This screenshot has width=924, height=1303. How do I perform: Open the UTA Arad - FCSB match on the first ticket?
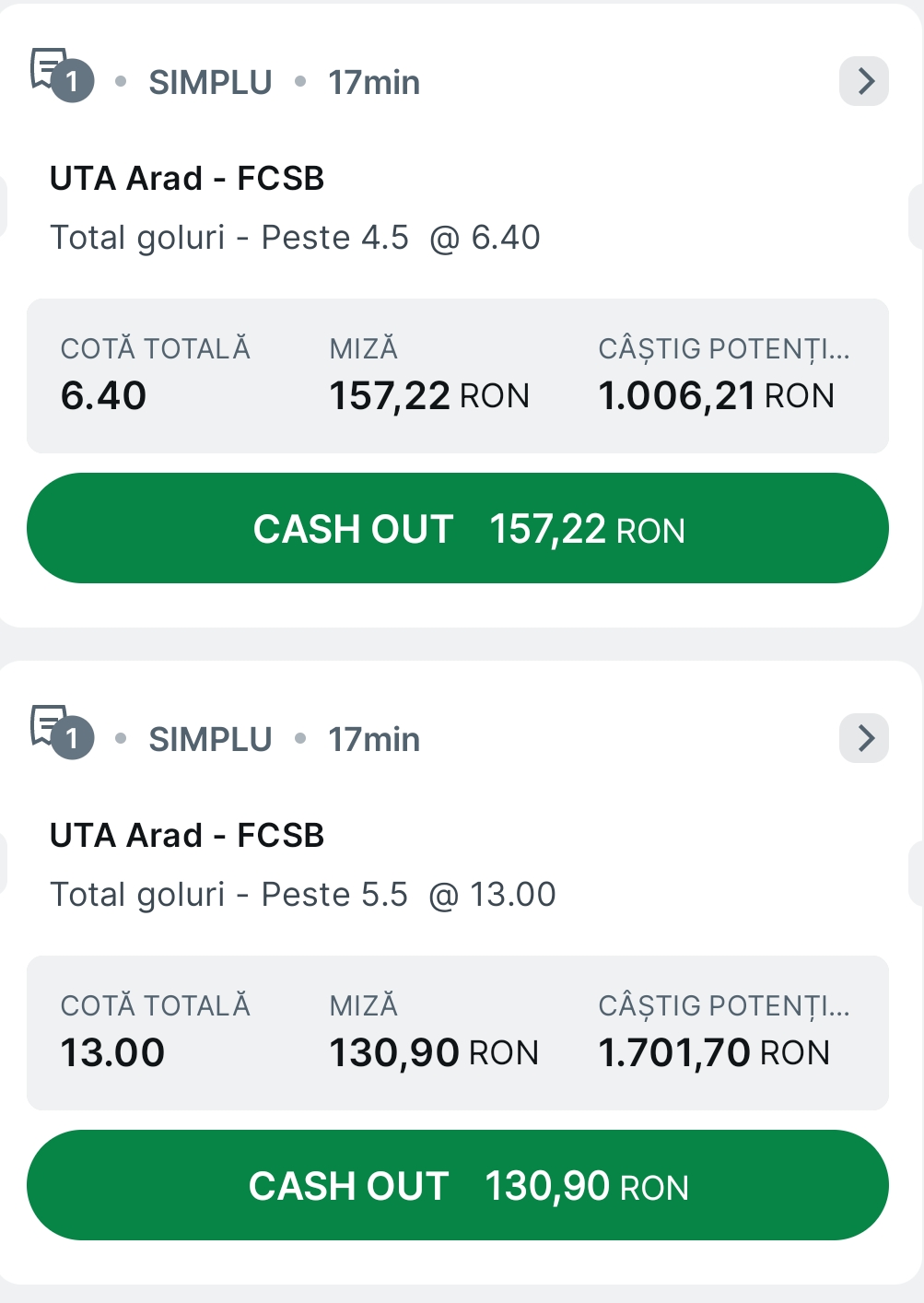187,179
